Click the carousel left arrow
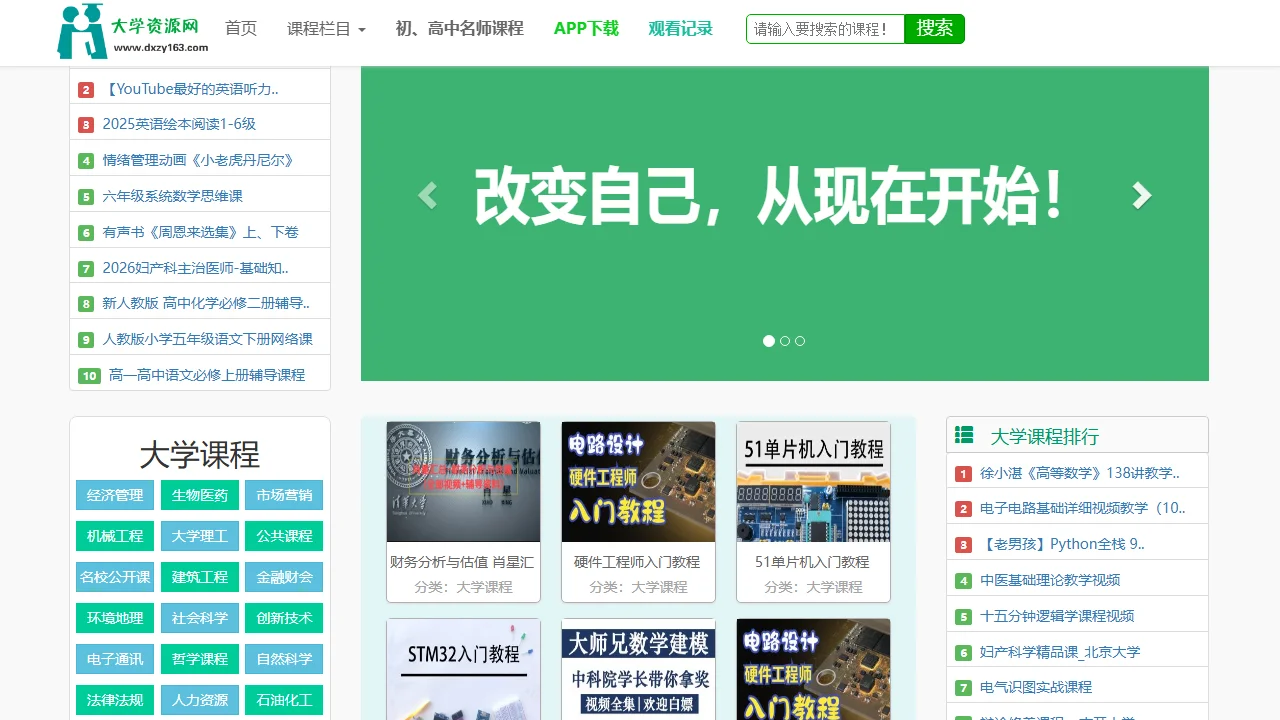 click(x=427, y=195)
